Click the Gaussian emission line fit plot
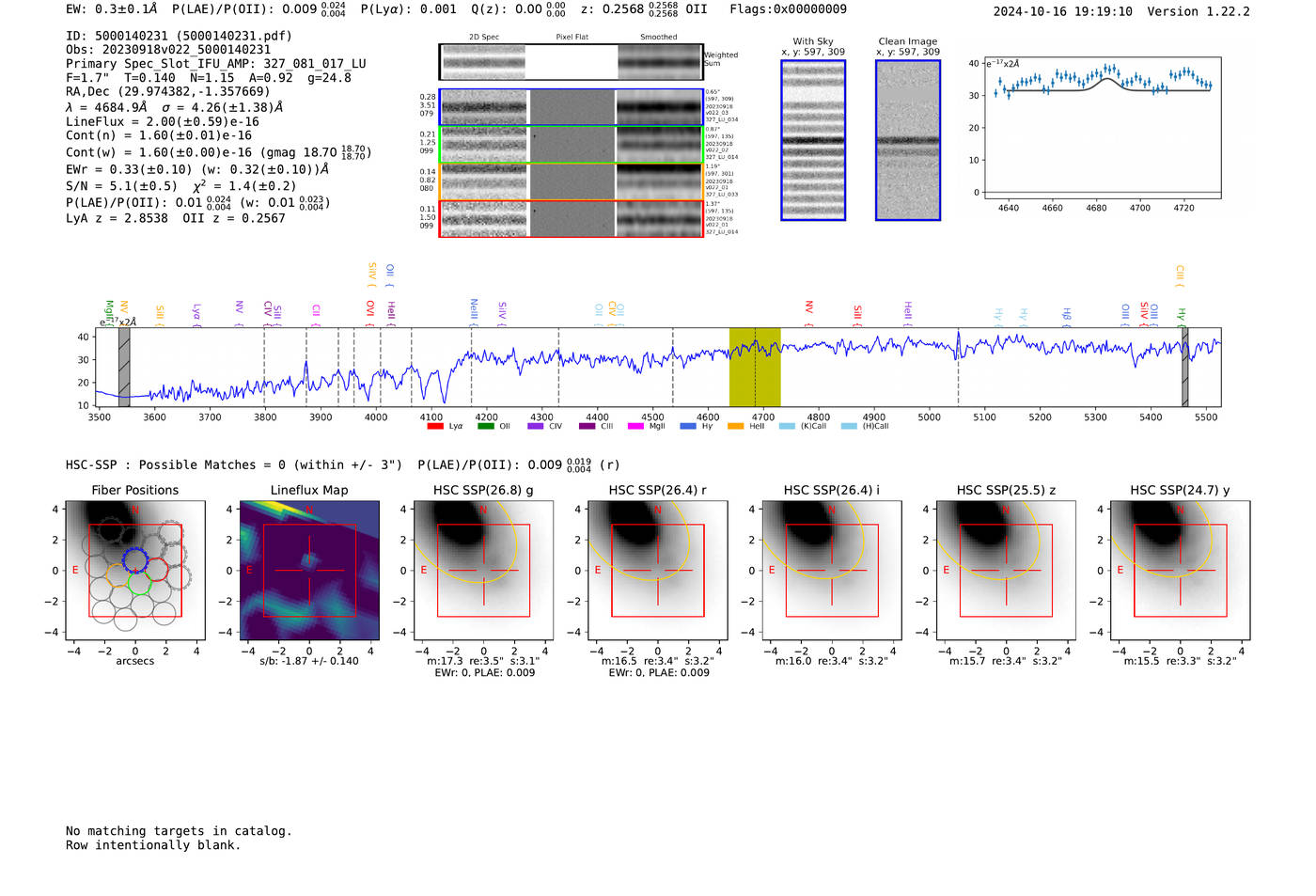 pyautogui.click(x=1102, y=128)
